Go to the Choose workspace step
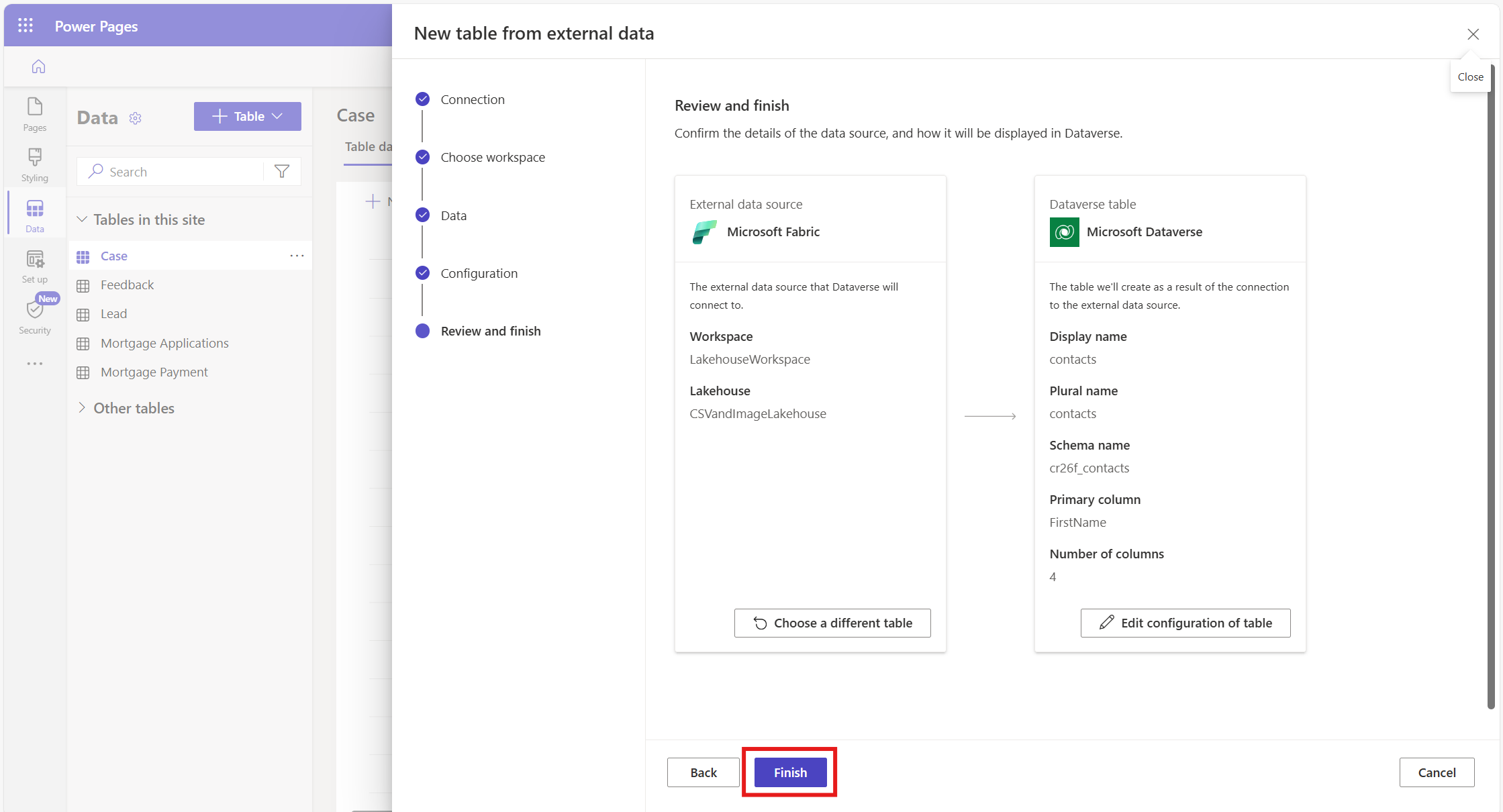 (492, 157)
